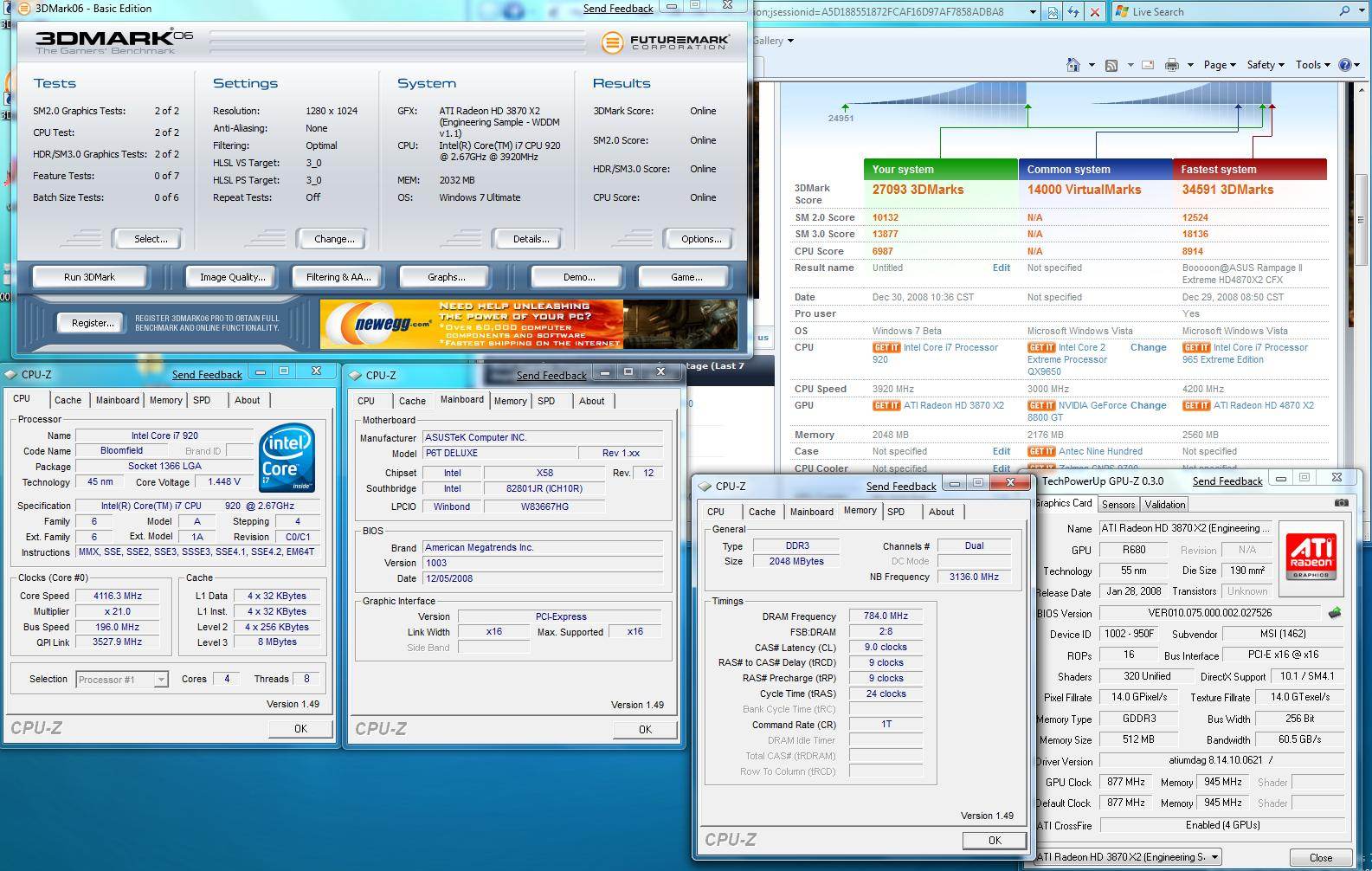Open the Validation tab in GPU-Z
The width and height of the screenshot is (1372, 871).
[1164, 505]
